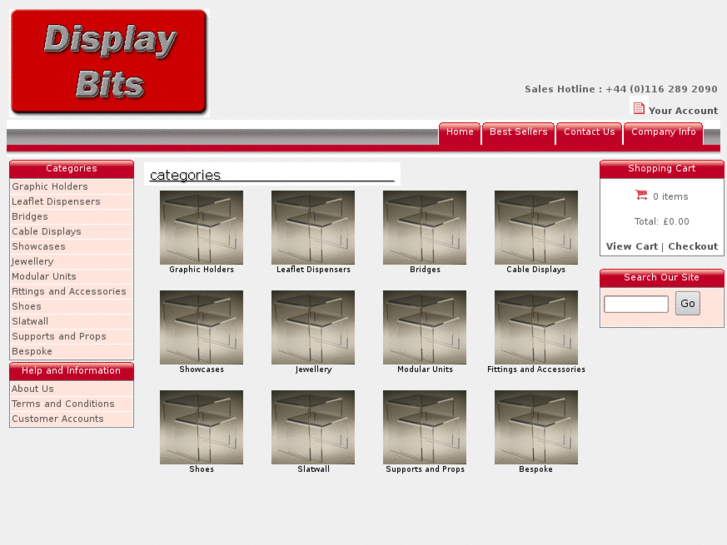Click the Shopping Cart panel header

point(662,169)
